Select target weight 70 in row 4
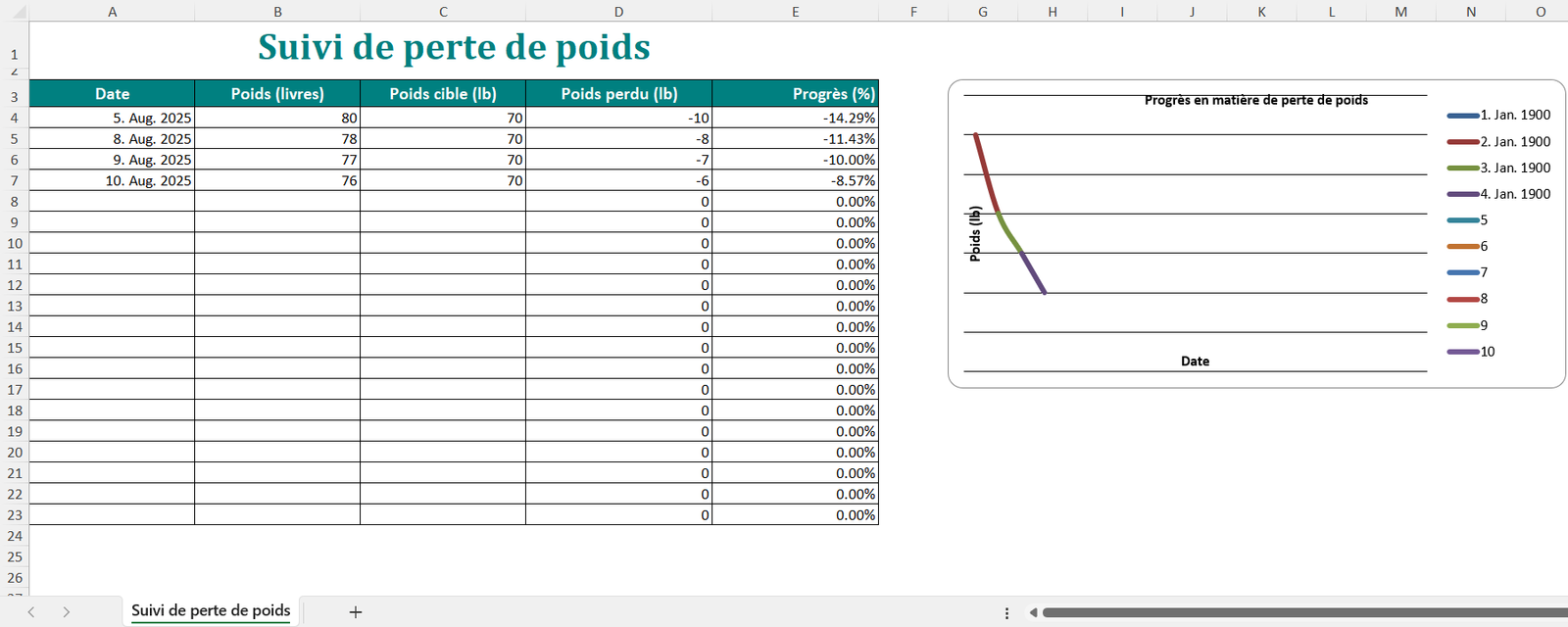This screenshot has height=627, width=1568. point(443,118)
